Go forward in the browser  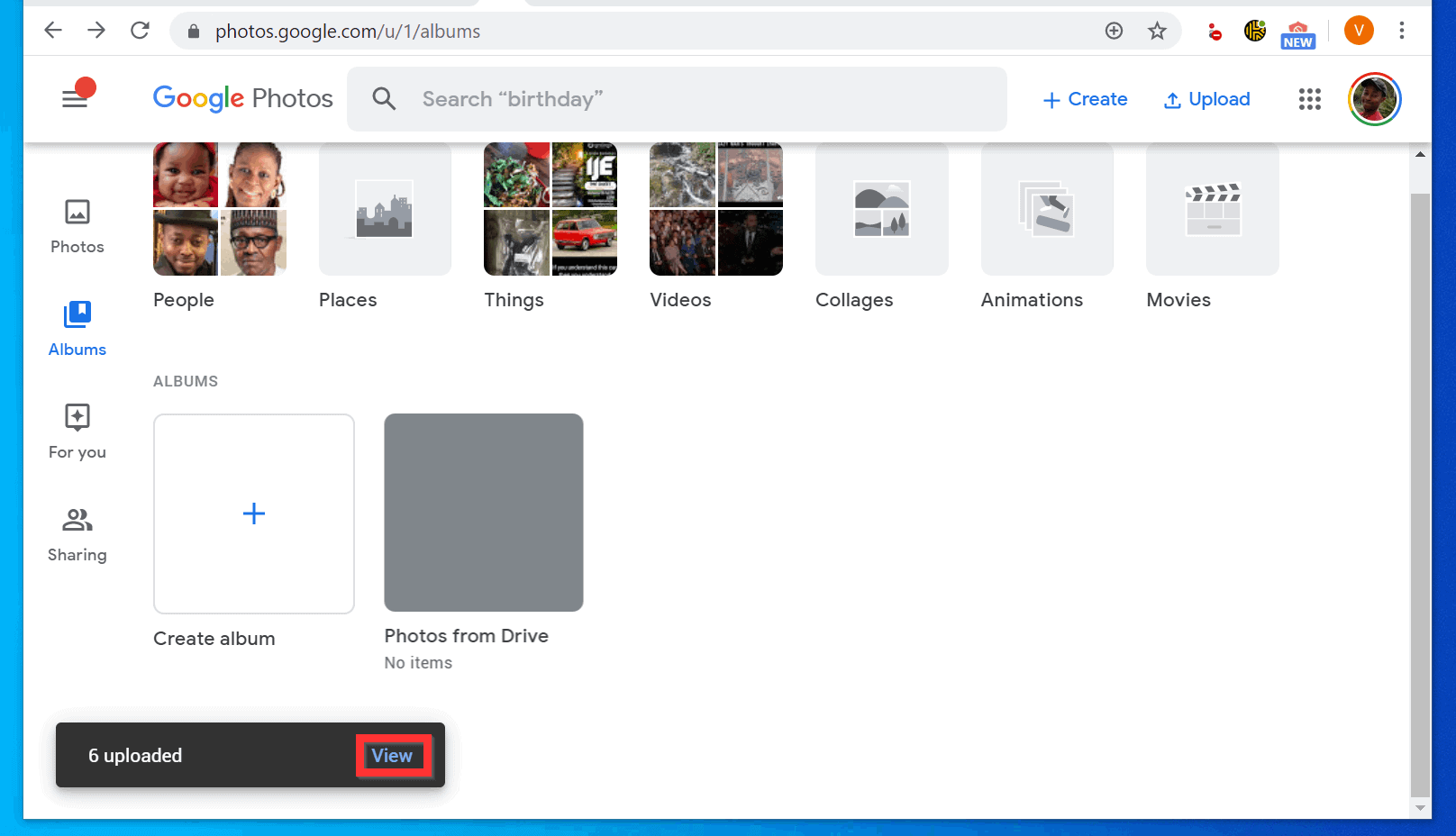point(96,31)
